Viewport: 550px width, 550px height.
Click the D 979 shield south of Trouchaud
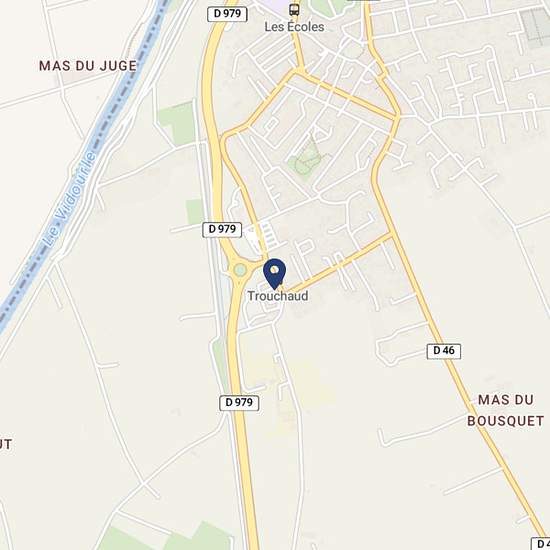click(239, 403)
